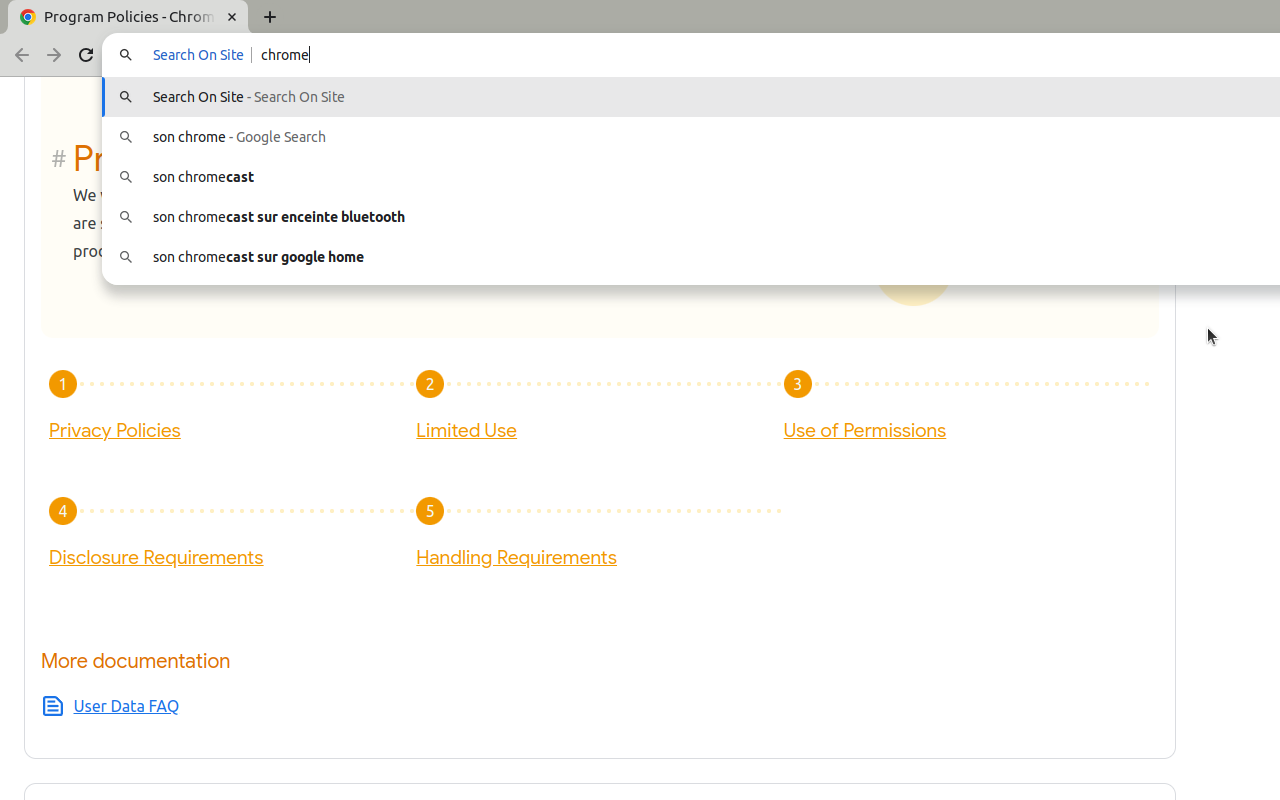The width and height of the screenshot is (1280, 800).
Task: Switch to the Program Policies tab
Action: click(120, 17)
